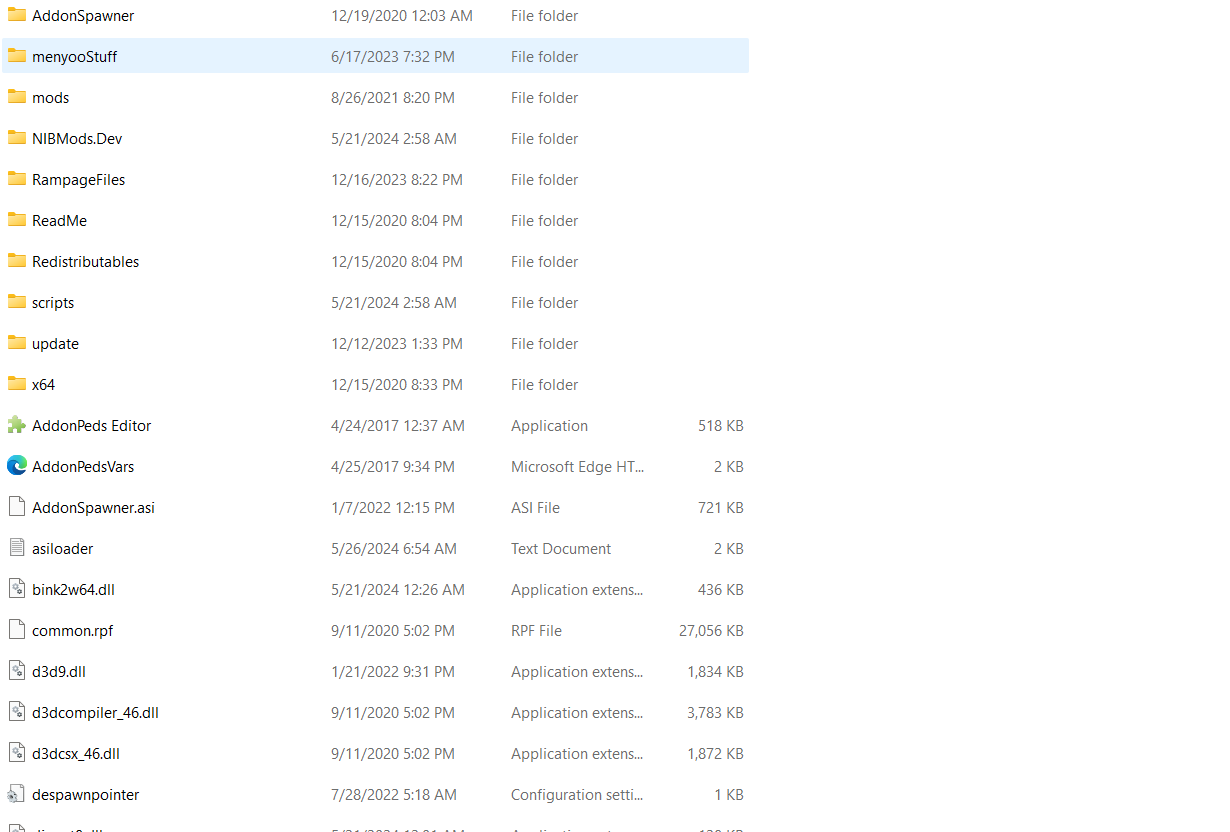The height and width of the screenshot is (832, 1230).
Task: Click the mods folder icon
Action: 16,97
